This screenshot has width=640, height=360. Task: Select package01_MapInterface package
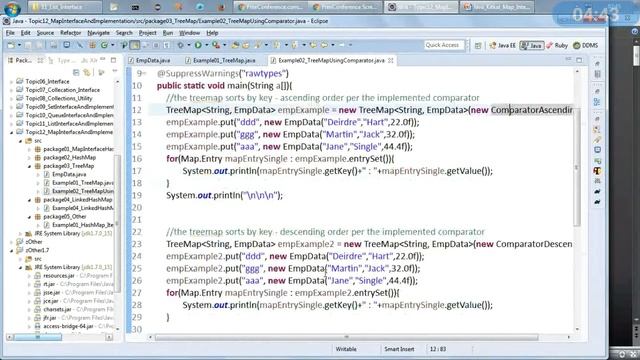78,149
